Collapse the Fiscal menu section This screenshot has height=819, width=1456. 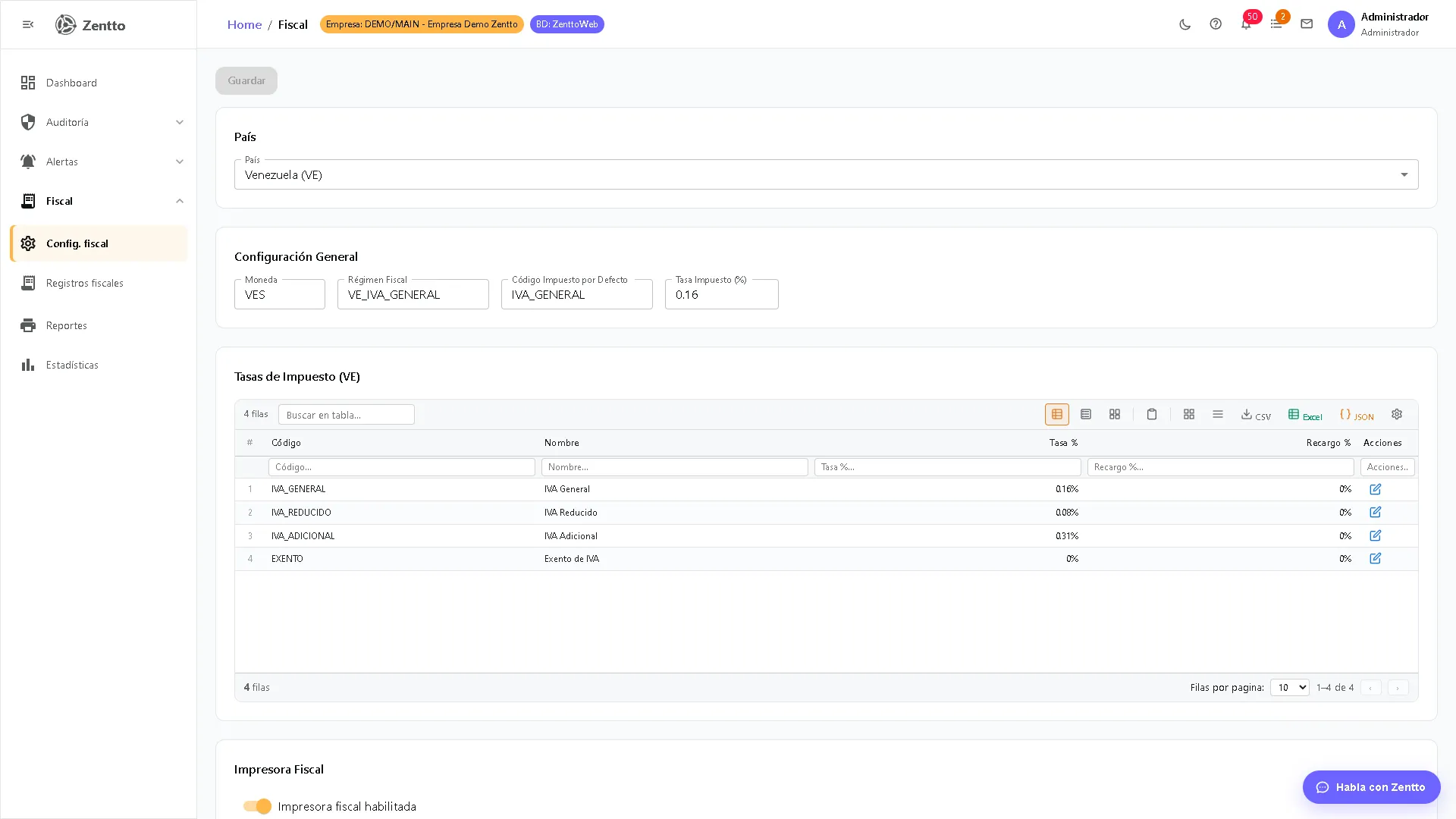(x=99, y=201)
